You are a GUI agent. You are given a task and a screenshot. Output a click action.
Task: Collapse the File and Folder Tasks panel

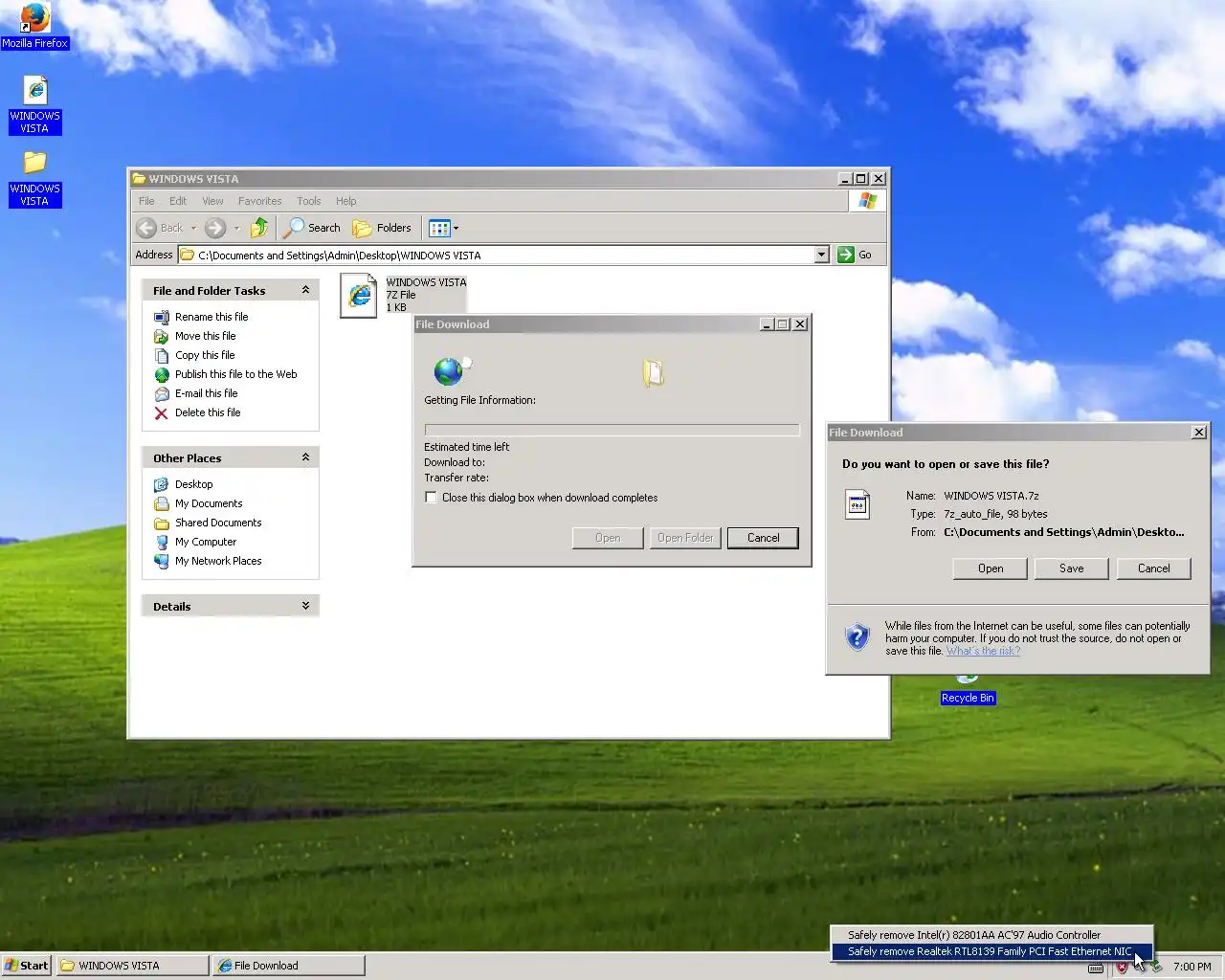coord(305,290)
